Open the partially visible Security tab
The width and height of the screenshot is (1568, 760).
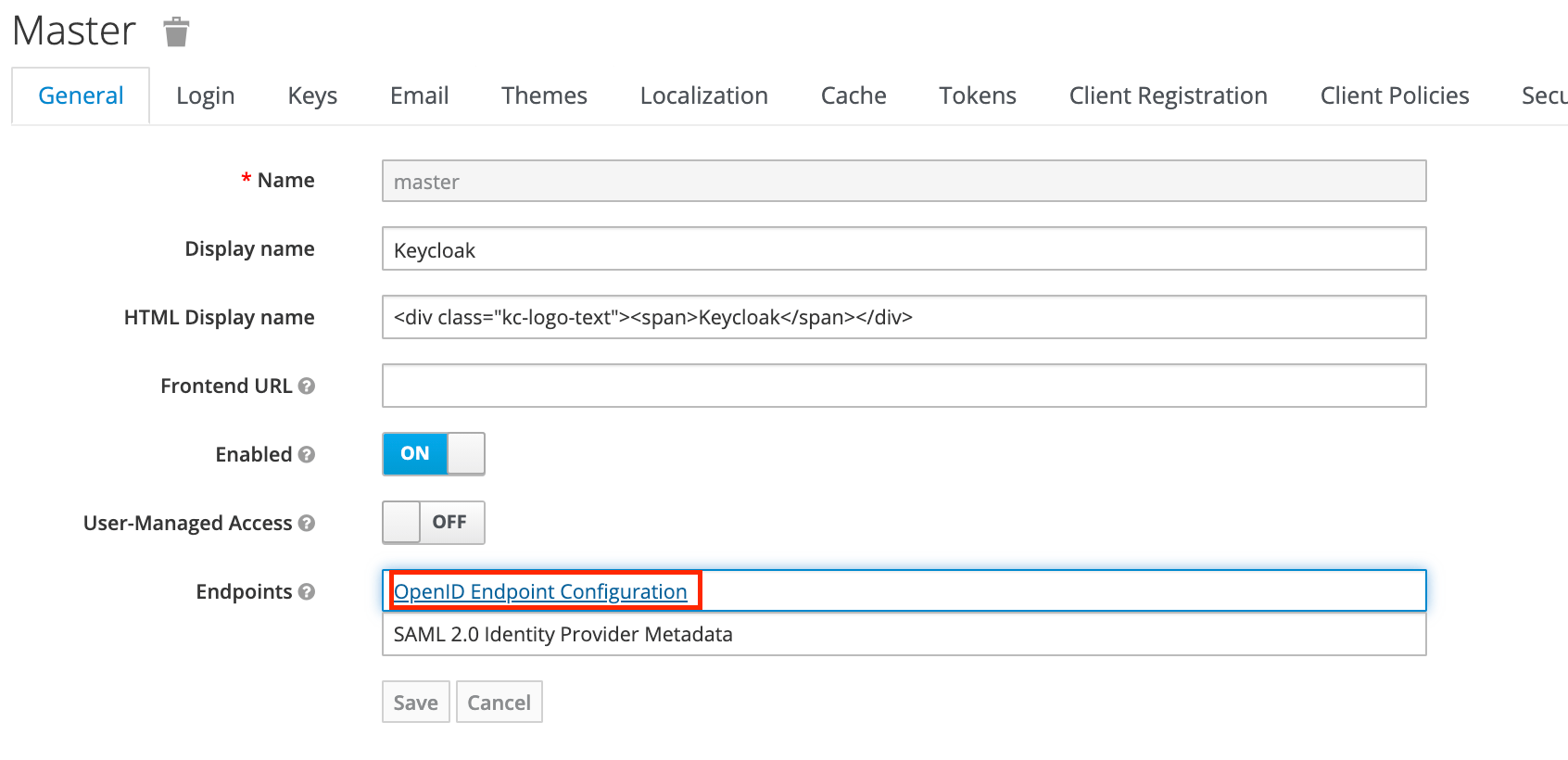tap(1543, 95)
